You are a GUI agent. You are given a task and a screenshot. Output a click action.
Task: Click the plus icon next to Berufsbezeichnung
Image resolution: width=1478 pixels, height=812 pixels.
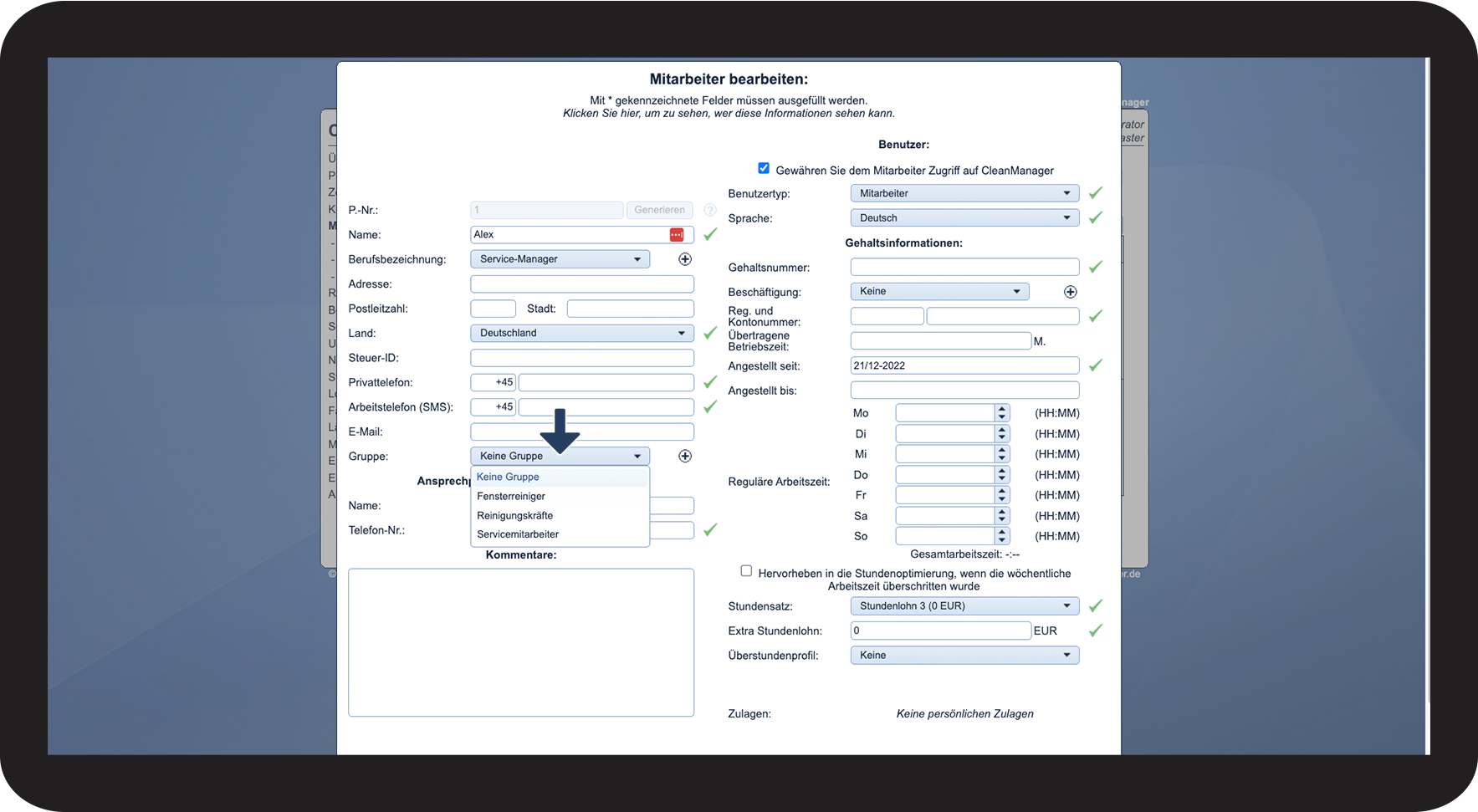[x=685, y=259]
